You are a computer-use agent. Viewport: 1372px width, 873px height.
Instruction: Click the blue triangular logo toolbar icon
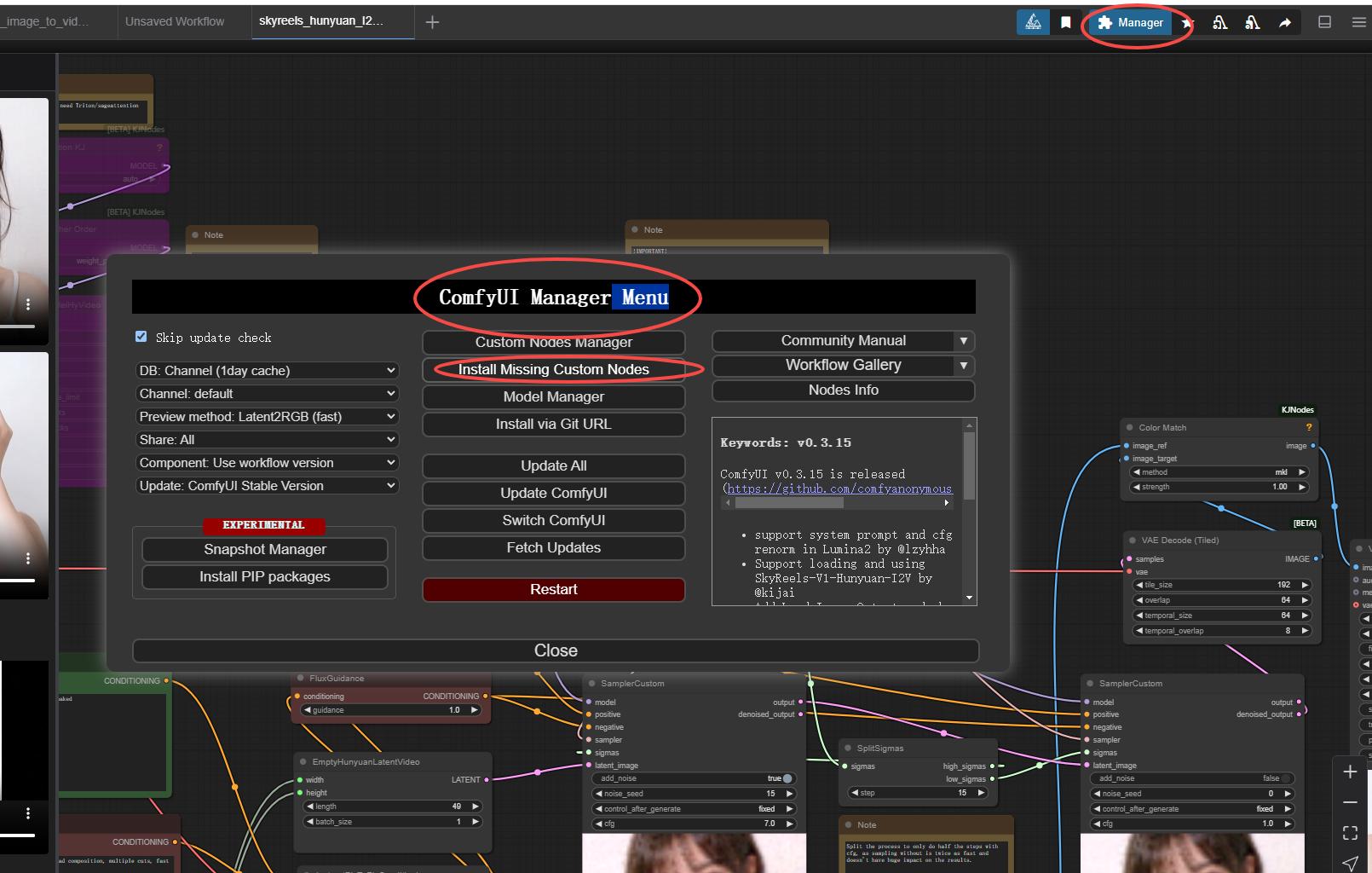point(1033,23)
